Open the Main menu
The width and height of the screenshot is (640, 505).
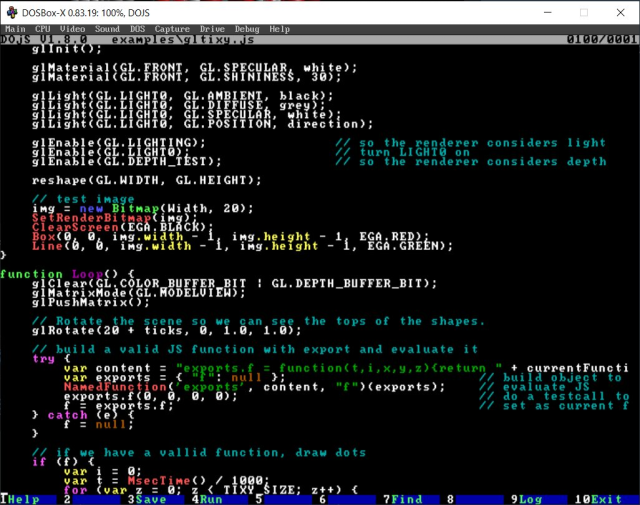15,29
